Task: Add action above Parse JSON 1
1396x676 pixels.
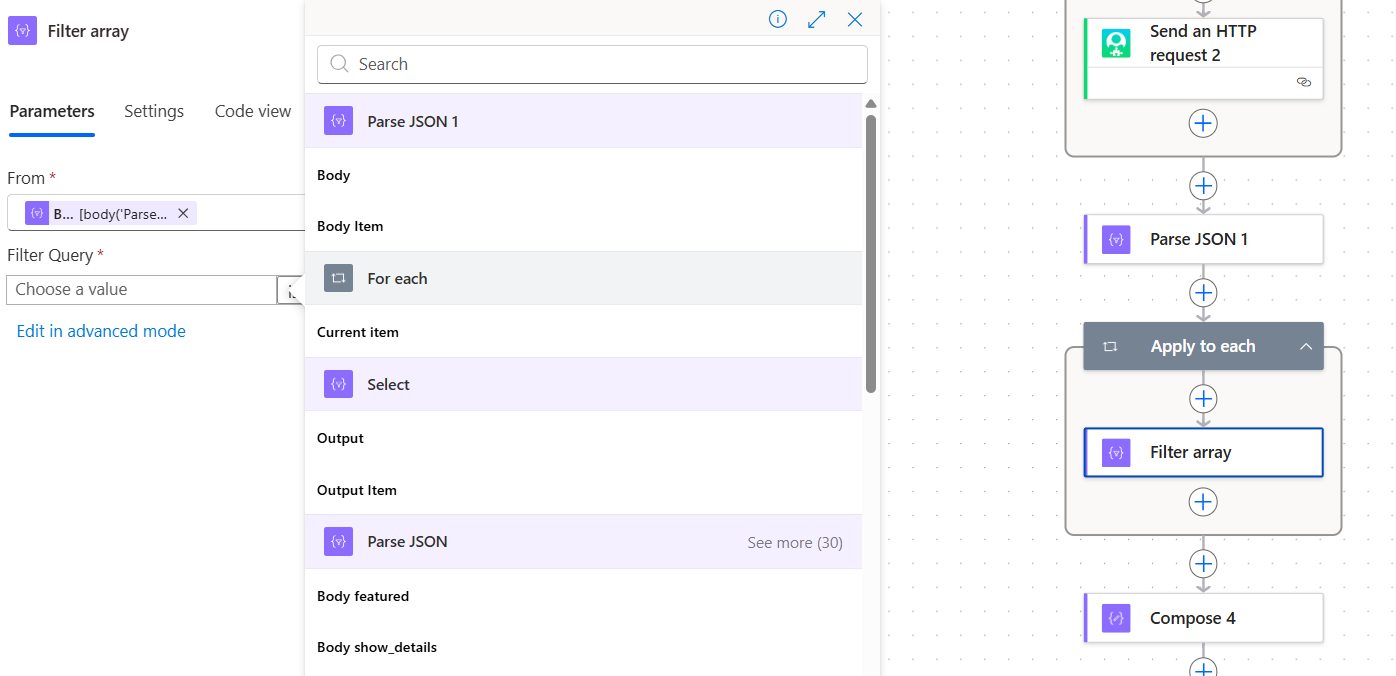Action: click(x=1203, y=186)
